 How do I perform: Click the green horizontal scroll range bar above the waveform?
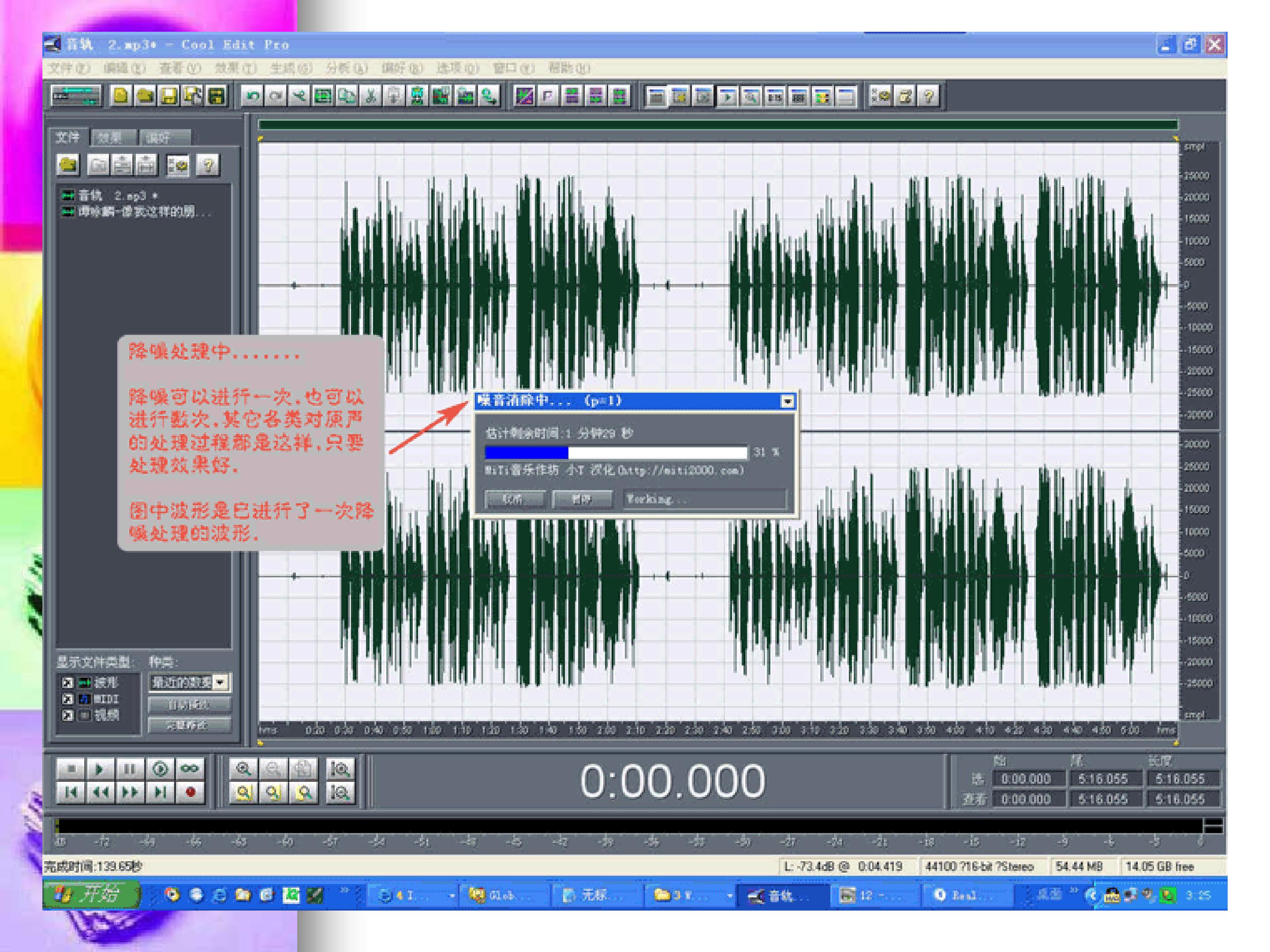click(x=717, y=124)
